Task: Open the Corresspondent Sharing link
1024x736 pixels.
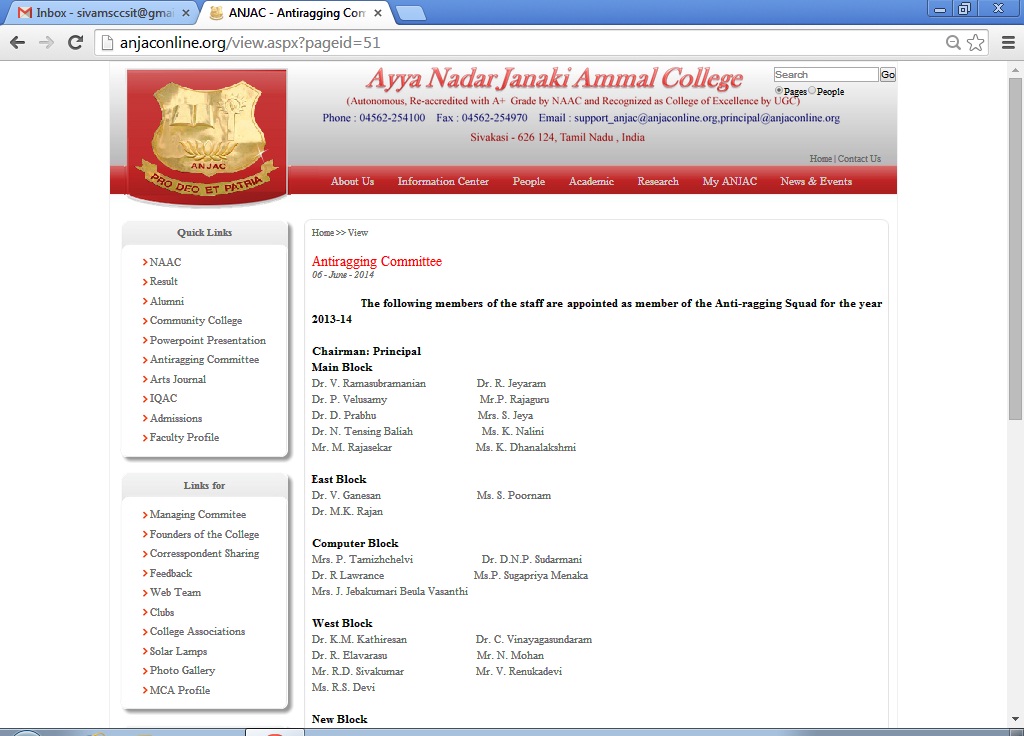Action: [204, 553]
